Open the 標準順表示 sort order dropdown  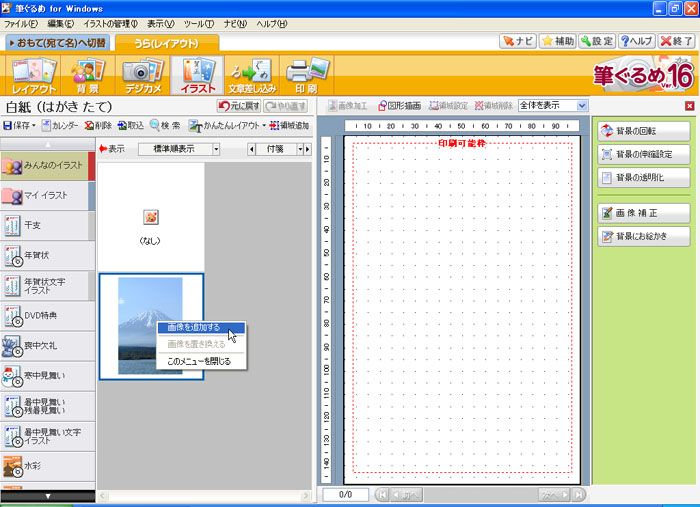click(216, 149)
